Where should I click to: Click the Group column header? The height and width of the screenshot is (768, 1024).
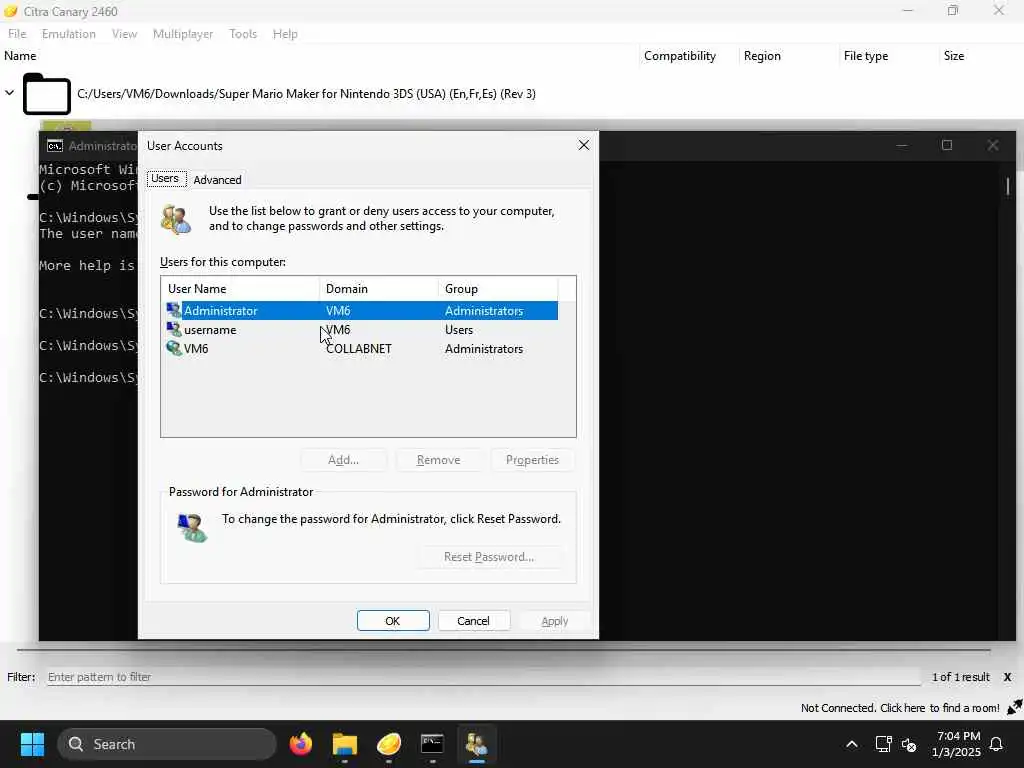click(x=498, y=289)
